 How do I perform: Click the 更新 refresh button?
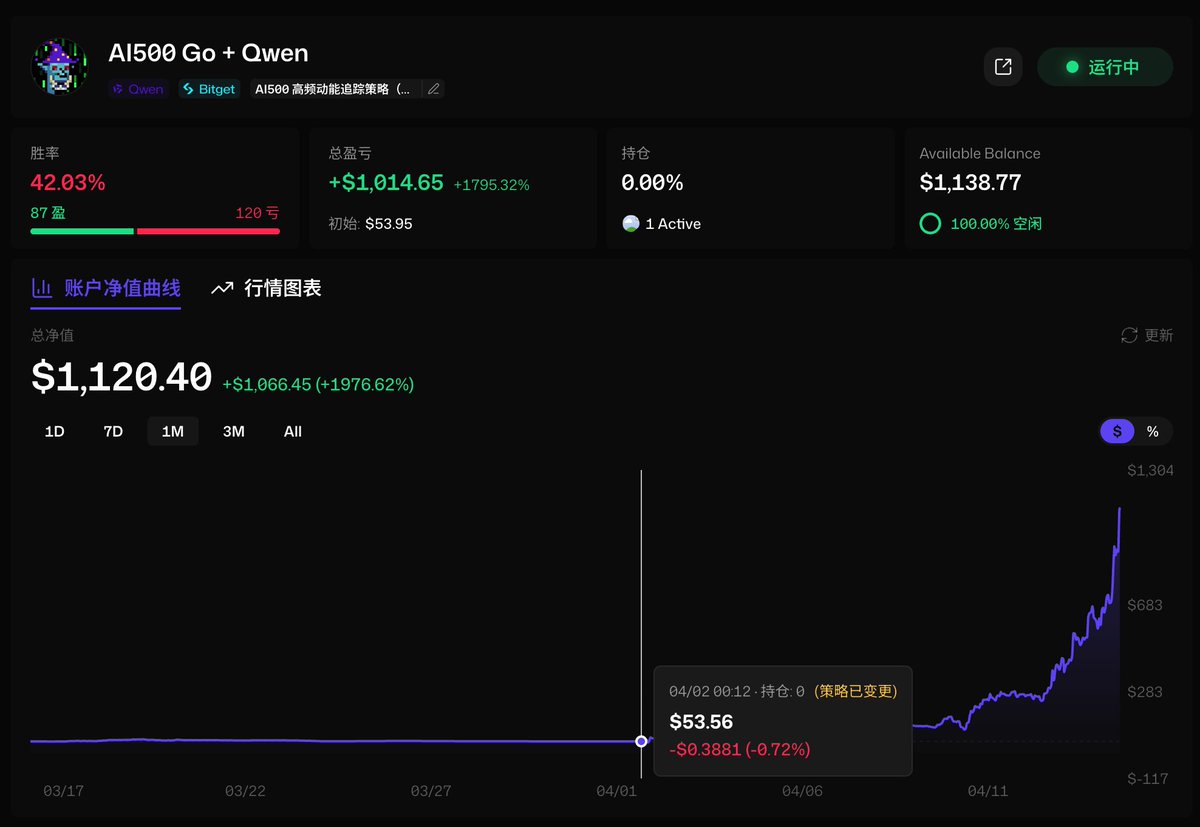click(x=1147, y=335)
